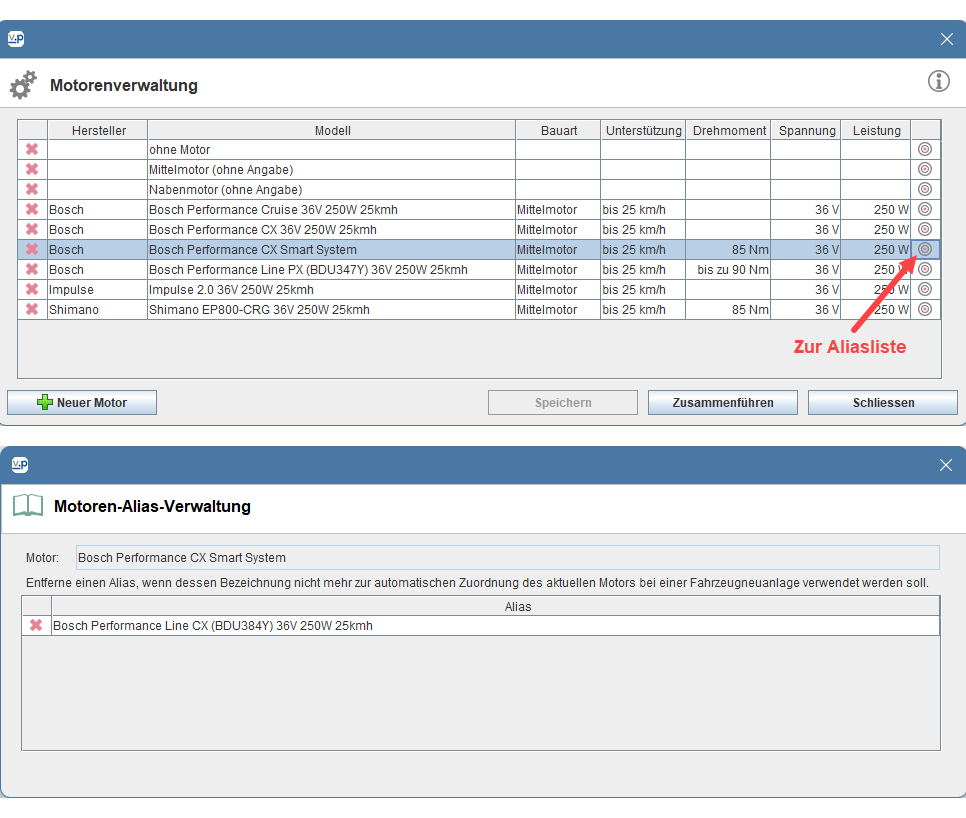Click 'bis 25 km/h' cell in Shimano row
This screenshot has height=818, width=966.
tap(643, 309)
